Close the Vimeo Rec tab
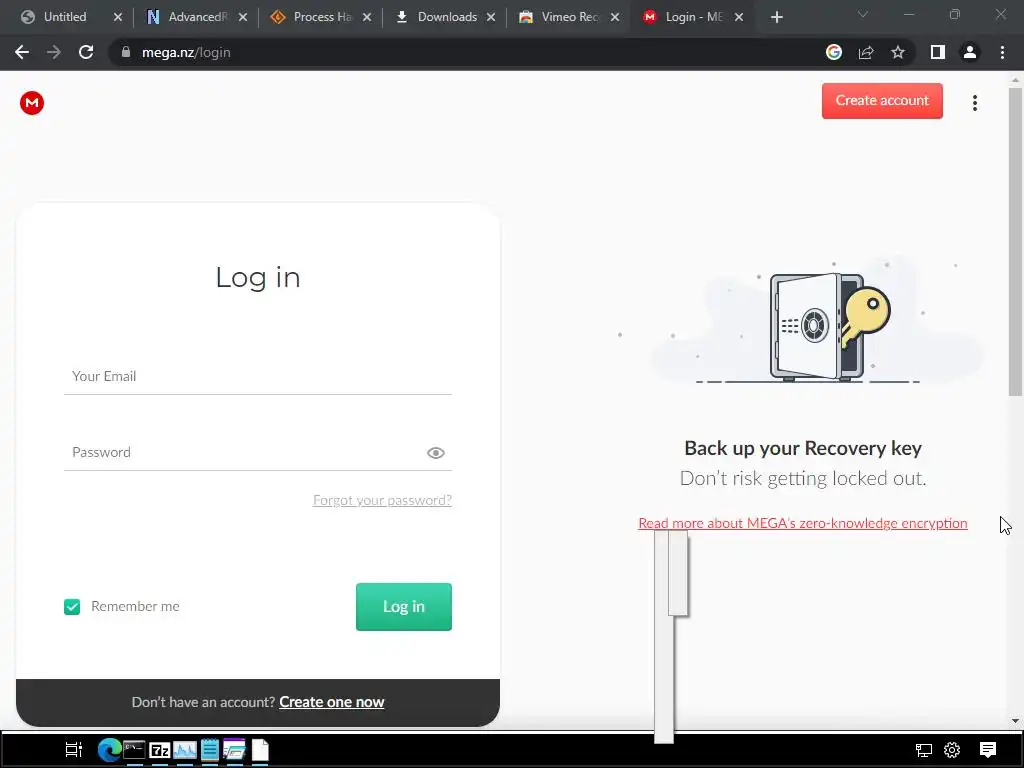This screenshot has width=1024, height=768. point(615,17)
